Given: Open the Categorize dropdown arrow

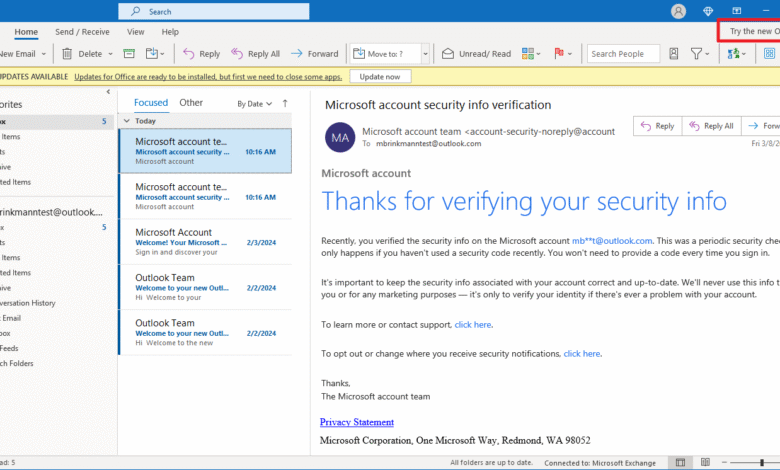Looking at the screenshot, I should [538, 54].
